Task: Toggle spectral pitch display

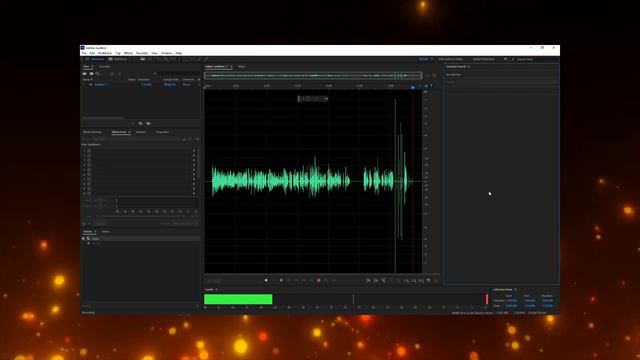Action: 149,59
